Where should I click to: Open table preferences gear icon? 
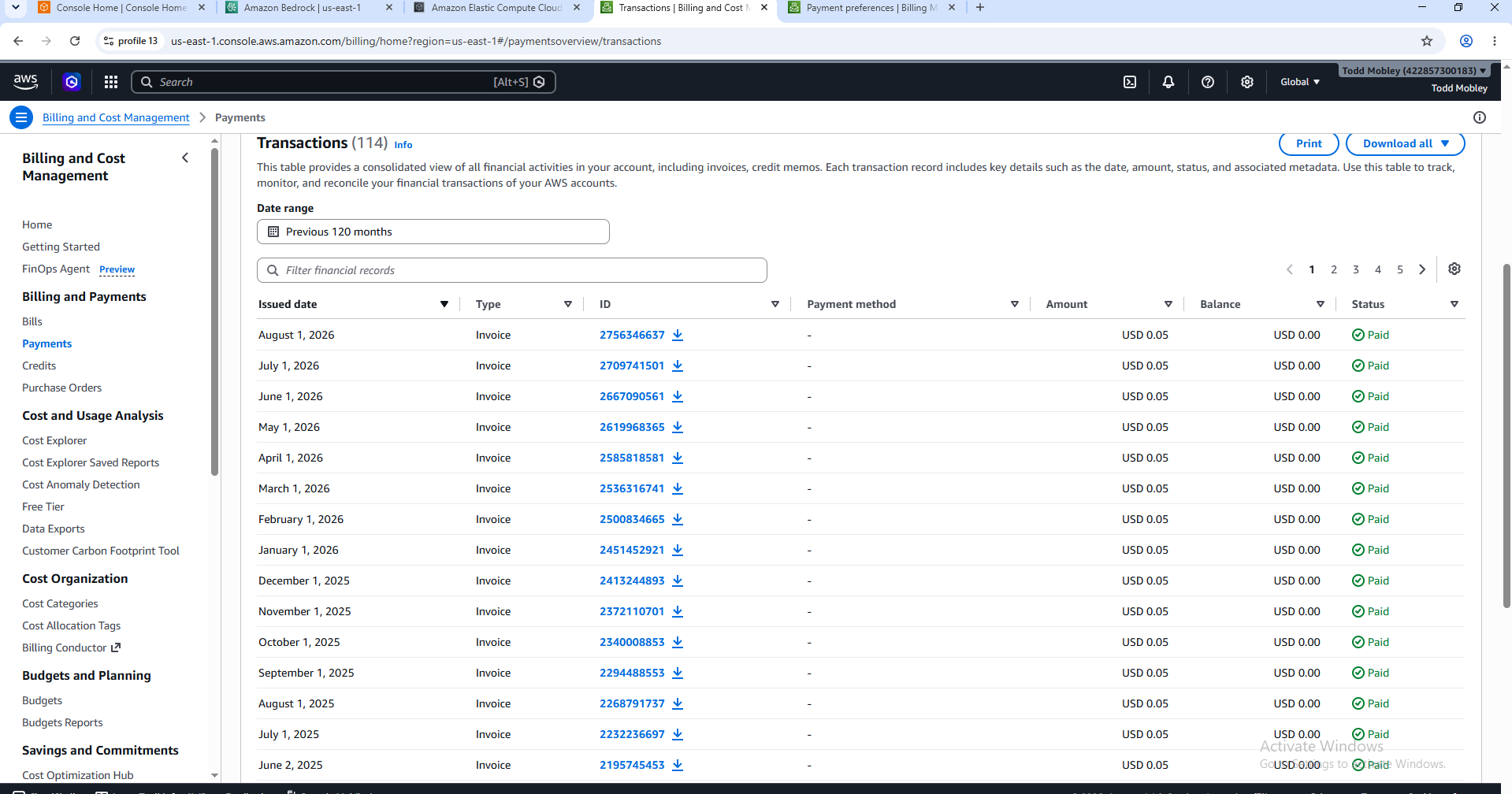(1454, 269)
